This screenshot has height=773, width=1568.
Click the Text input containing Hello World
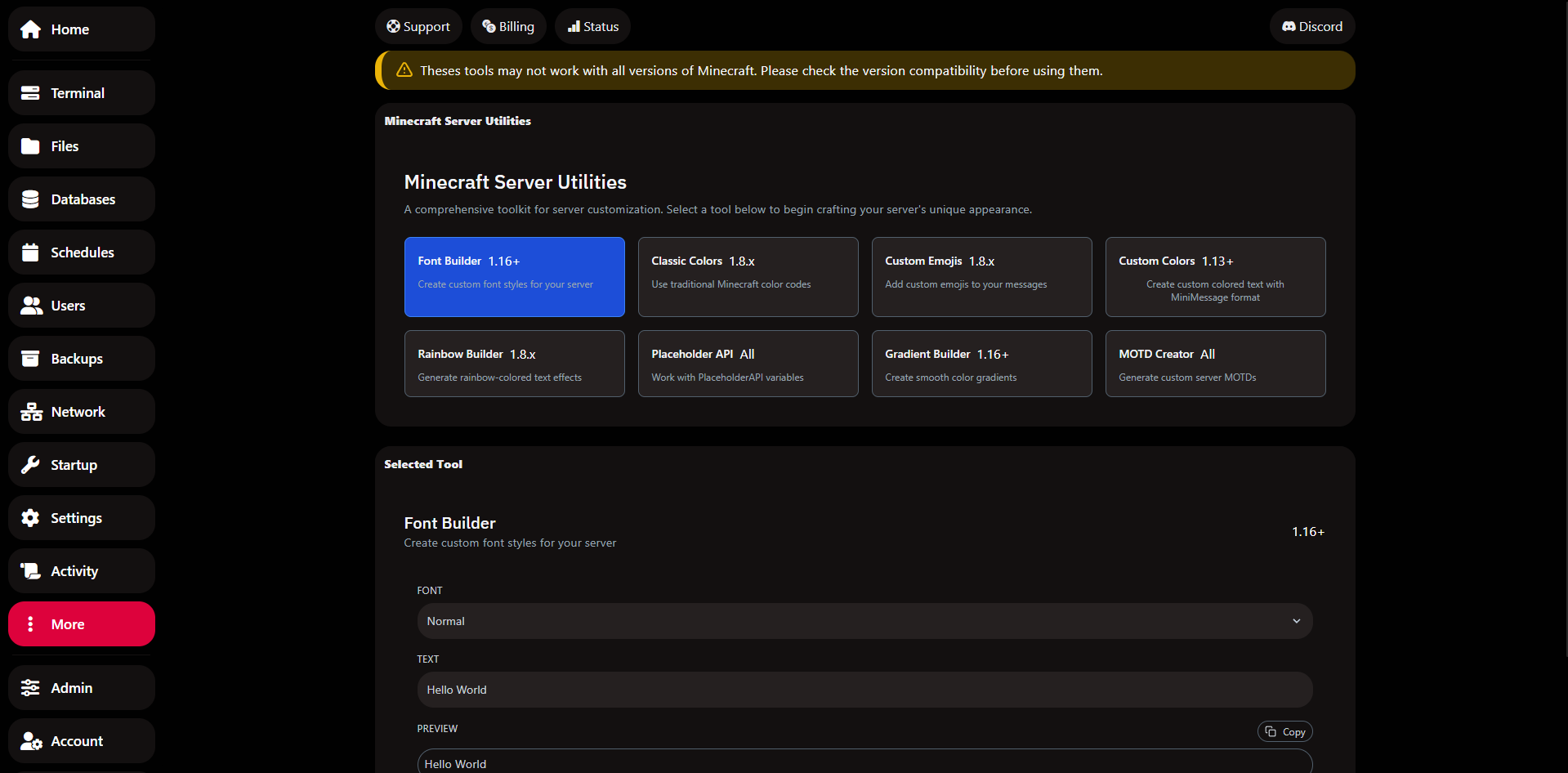click(864, 690)
